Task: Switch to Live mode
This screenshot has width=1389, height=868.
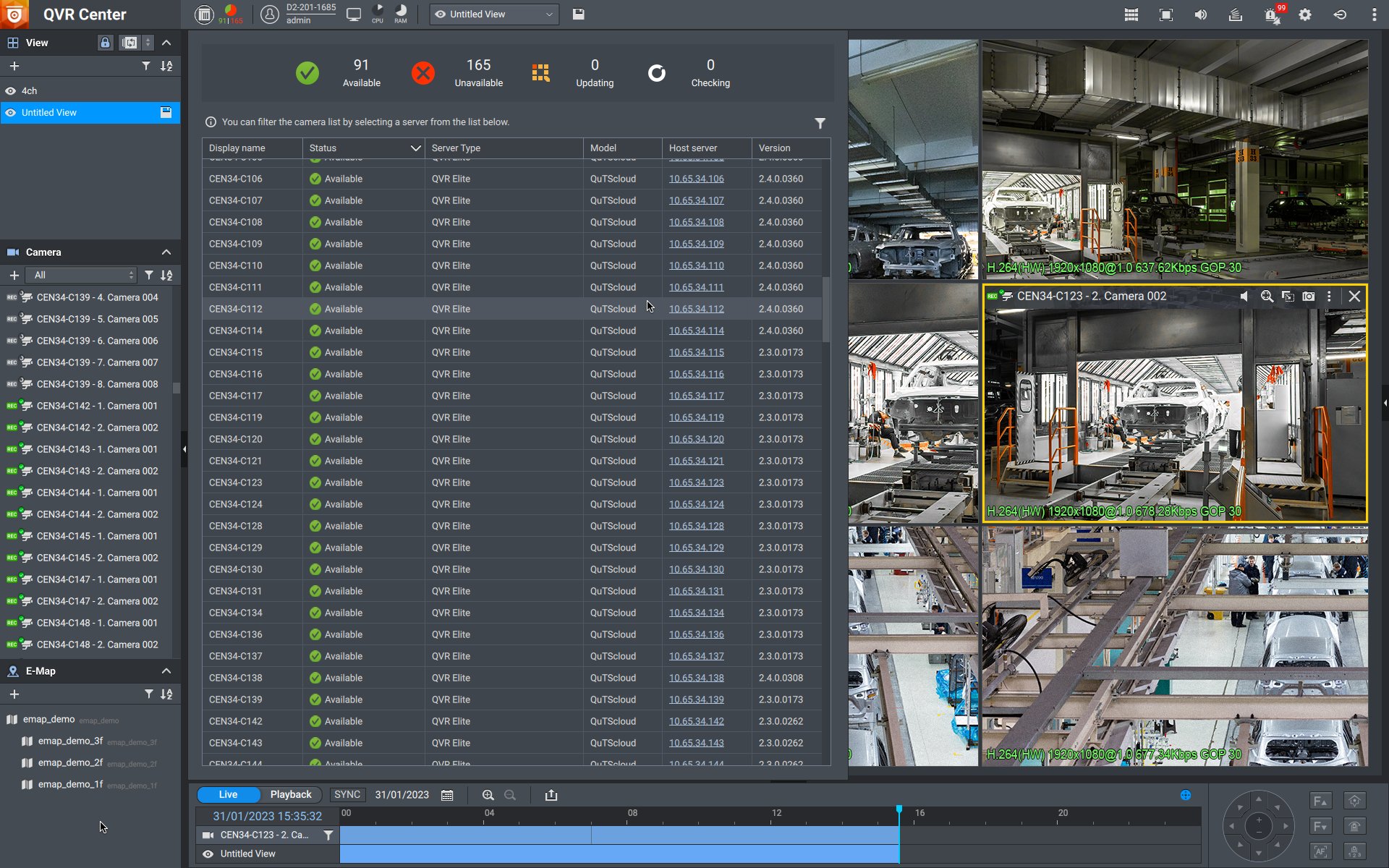Action: point(228,794)
